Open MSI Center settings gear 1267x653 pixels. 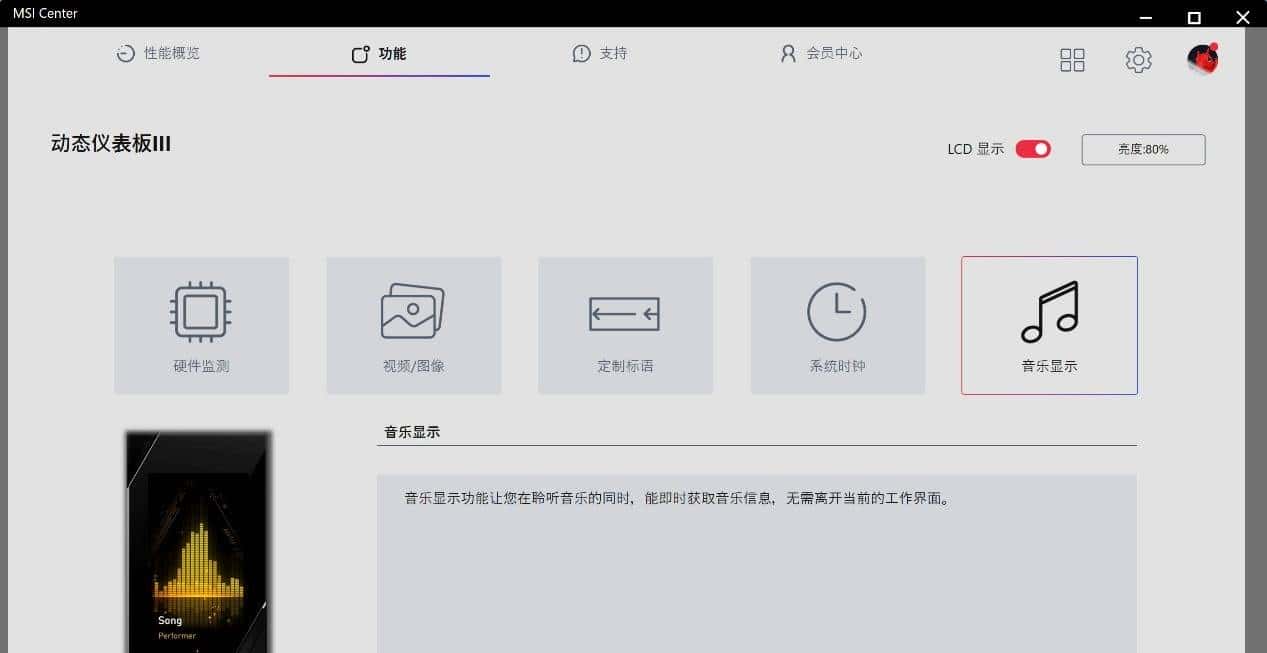click(x=1138, y=60)
